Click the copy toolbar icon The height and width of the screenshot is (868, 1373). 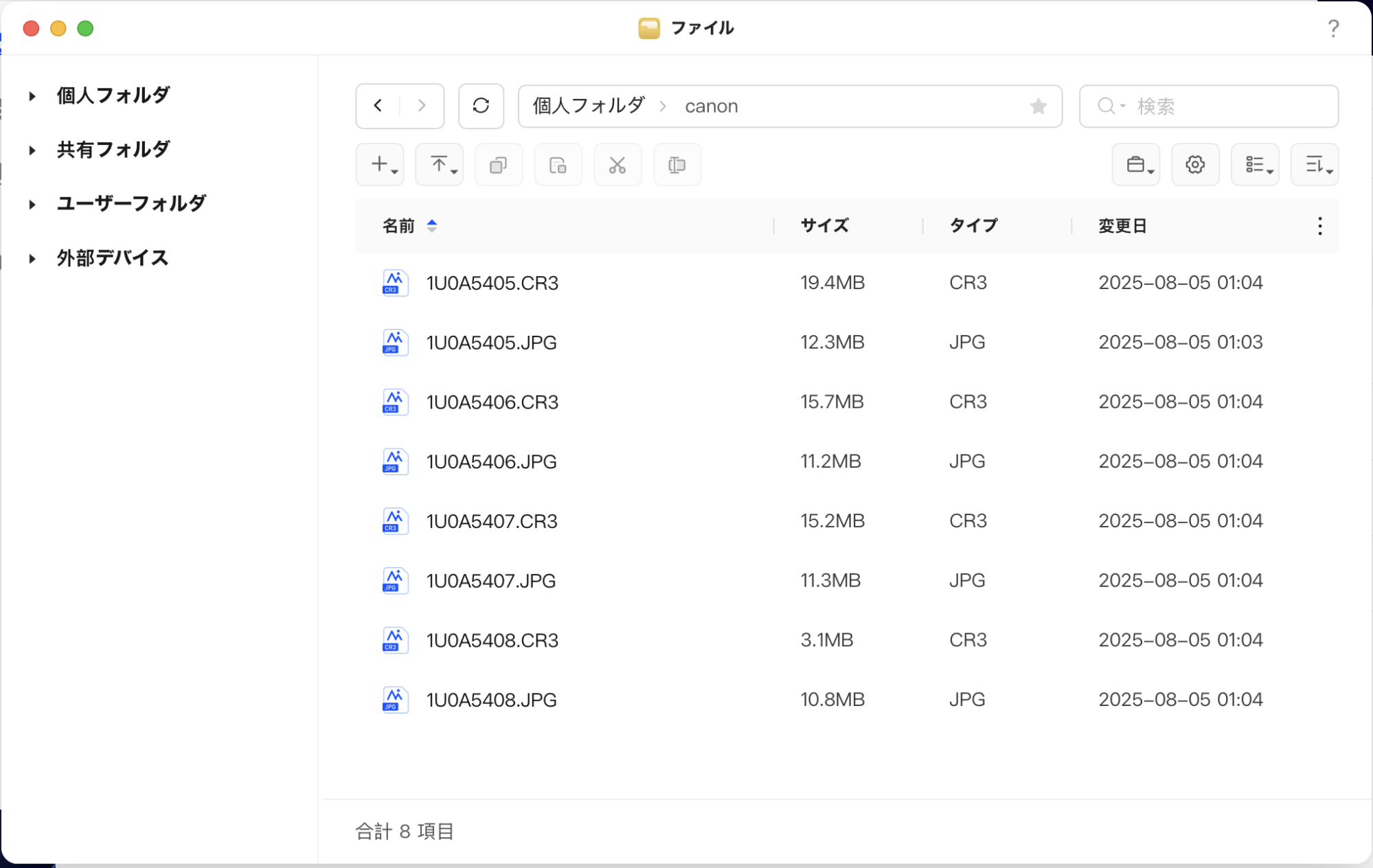[x=498, y=165]
